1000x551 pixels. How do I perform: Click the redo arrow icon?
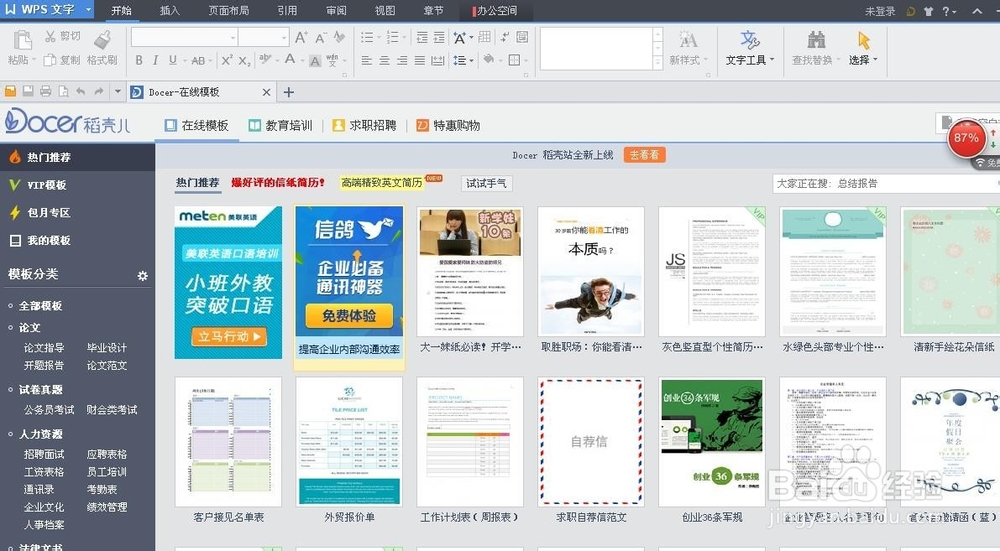coord(98,91)
